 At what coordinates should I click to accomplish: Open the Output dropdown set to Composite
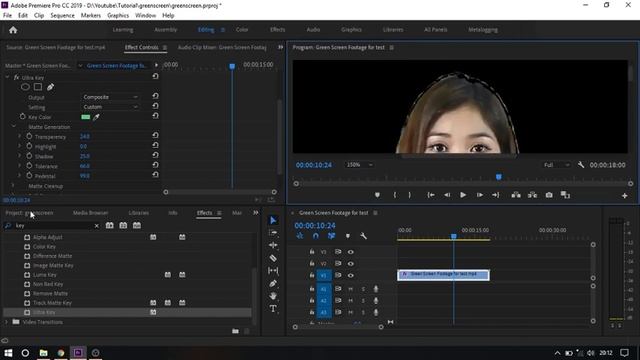coord(110,97)
